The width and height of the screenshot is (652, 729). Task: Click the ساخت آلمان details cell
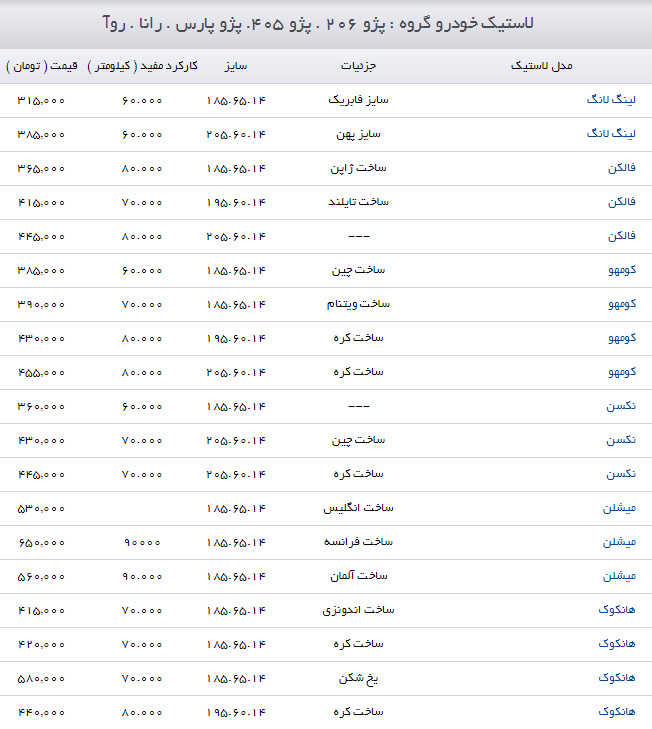pyautogui.click(x=359, y=576)
